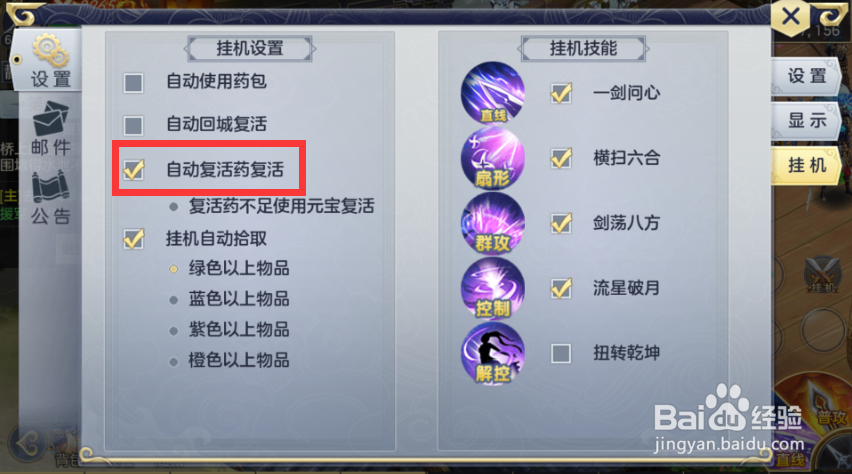852x474 pixels.
Task: Open the 公告 scroll announcement icon
Action: click(x=51, y=198)
